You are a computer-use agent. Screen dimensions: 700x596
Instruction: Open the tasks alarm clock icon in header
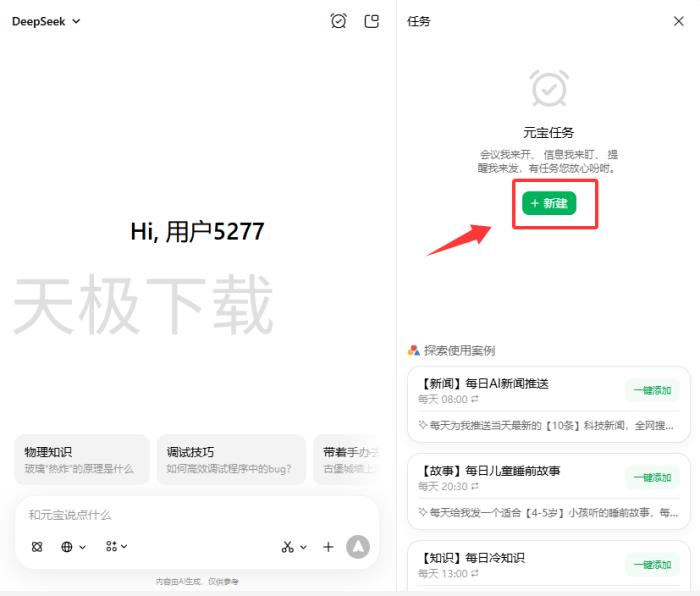click(x=338, y=21)
